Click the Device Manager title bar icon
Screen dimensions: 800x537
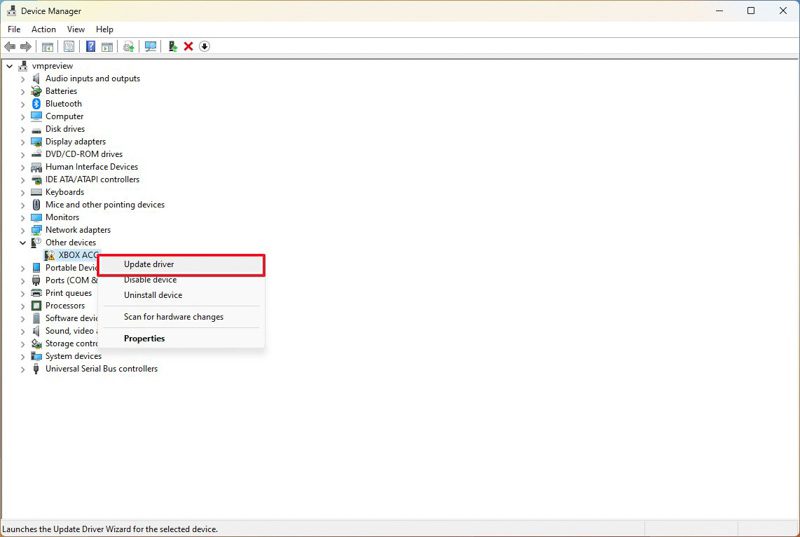point(11,11)
